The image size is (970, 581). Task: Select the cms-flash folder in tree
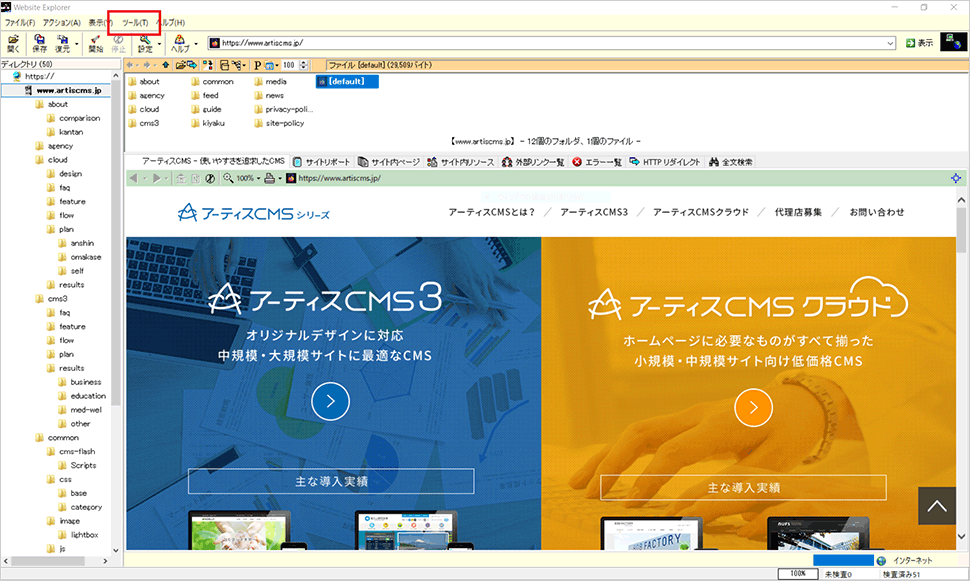tap(71, 452)
